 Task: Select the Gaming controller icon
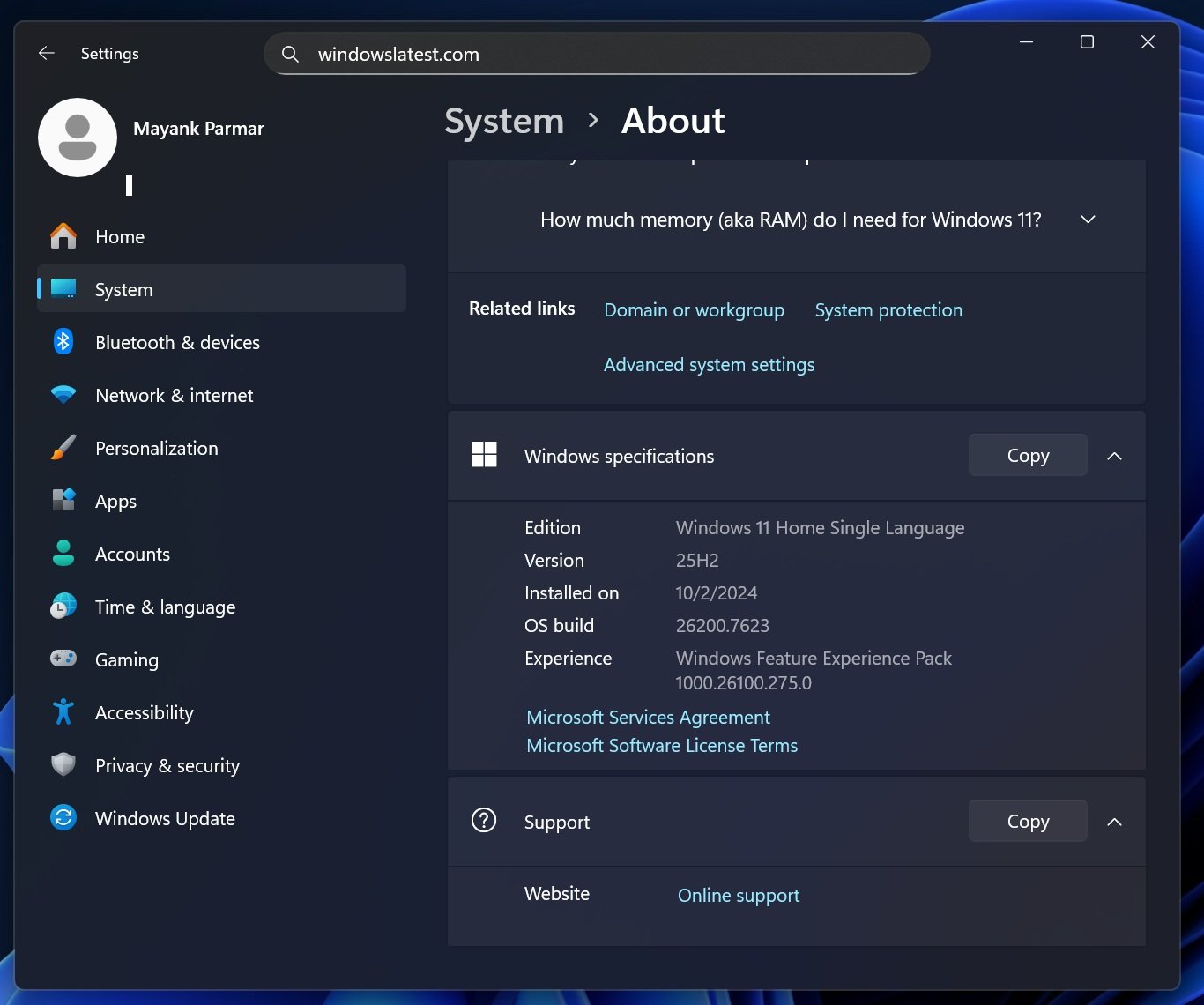coord(63,659)
